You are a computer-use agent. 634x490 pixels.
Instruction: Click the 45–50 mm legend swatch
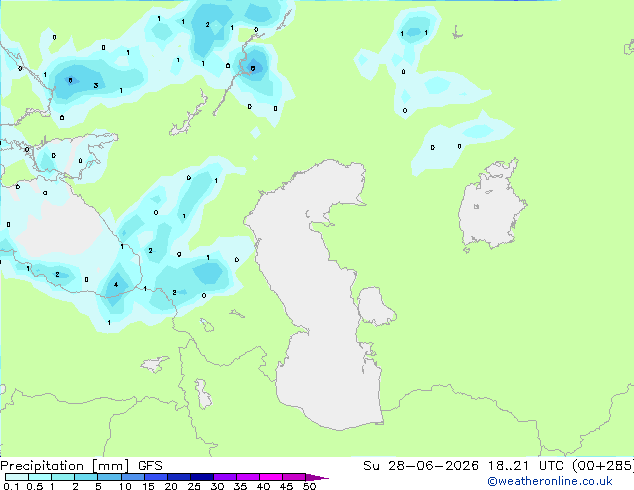(294, 477)
